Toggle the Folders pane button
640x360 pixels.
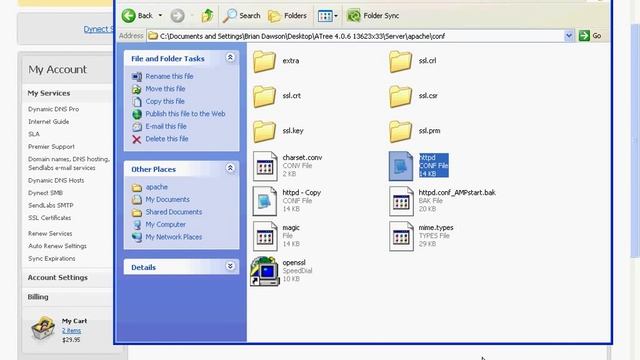tap(287, 16)
